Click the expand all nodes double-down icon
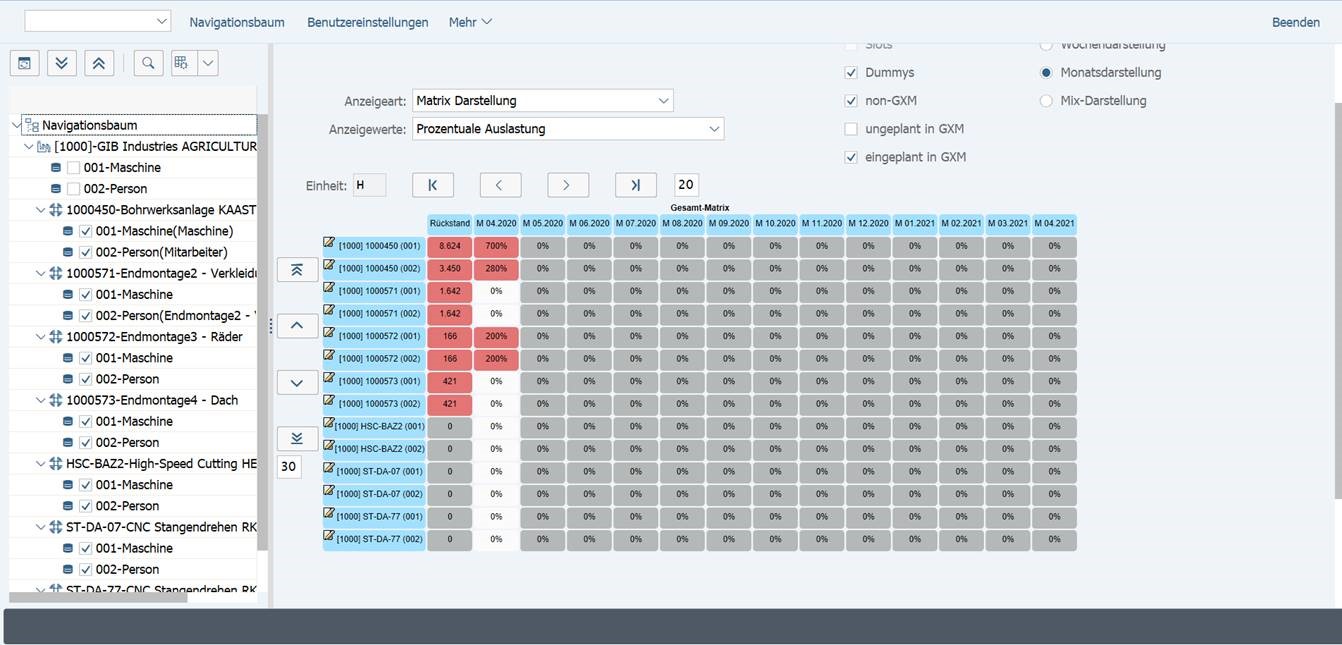 pos(61,63)
